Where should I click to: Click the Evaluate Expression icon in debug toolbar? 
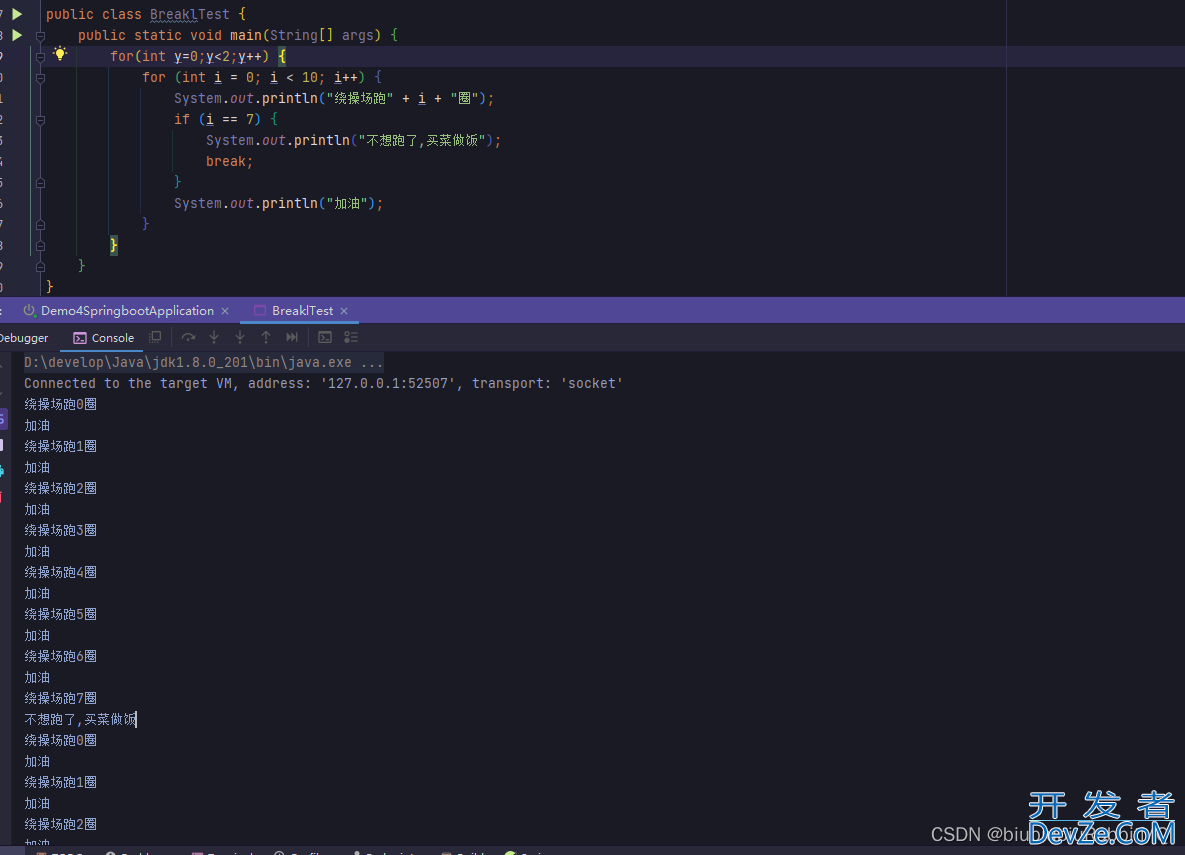325,337
